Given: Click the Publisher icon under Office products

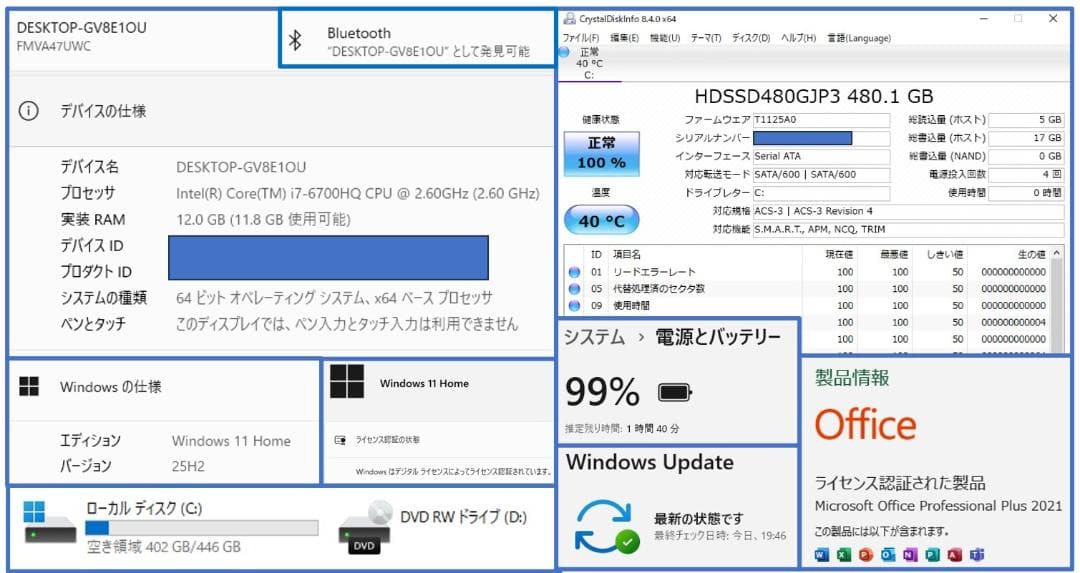Looking at the screenshot, I should pyautogui.click(x=932, y=554).
